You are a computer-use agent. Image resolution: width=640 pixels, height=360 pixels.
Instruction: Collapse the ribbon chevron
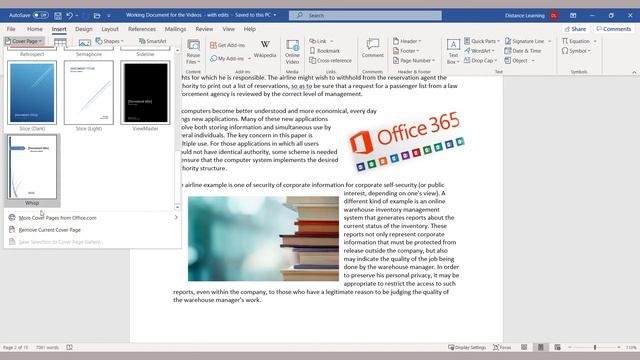(634, 72)
